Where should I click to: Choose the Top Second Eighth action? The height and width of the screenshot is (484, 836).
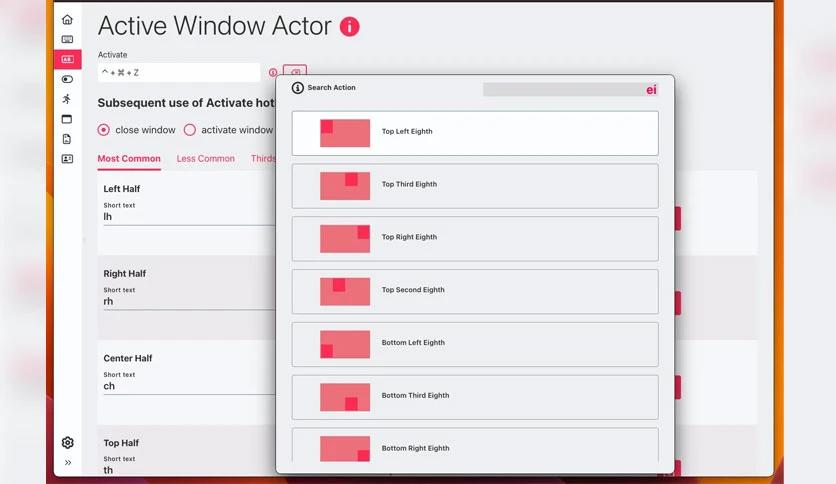coord(475,292)
